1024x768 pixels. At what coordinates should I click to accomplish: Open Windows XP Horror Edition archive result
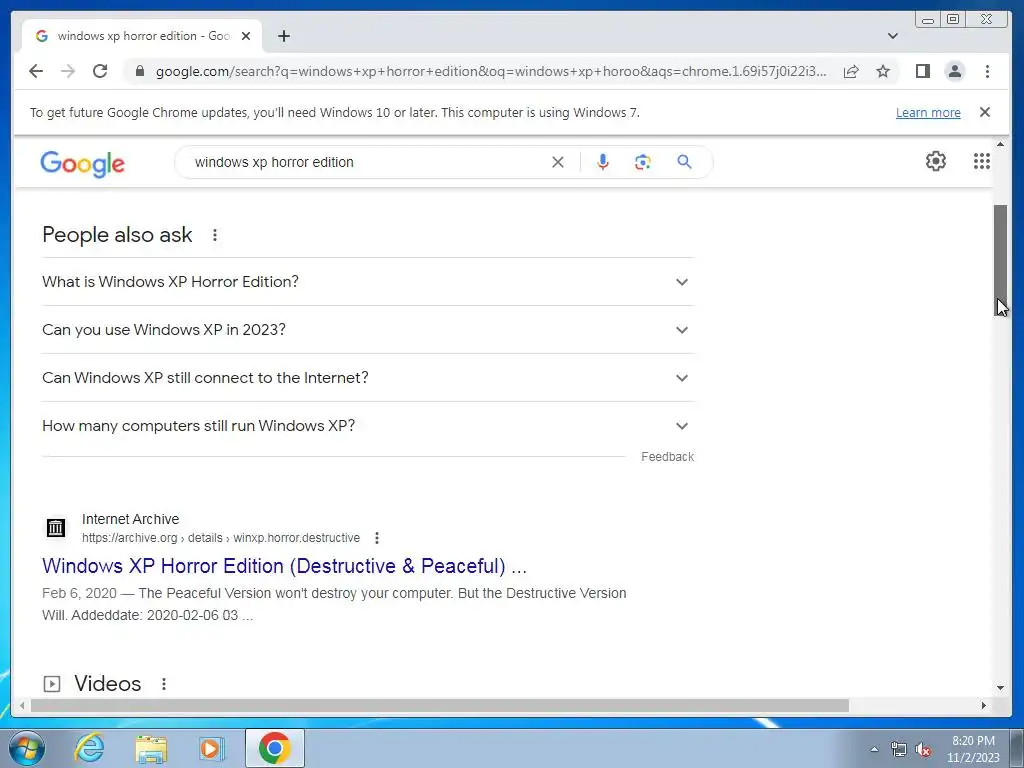tap(284, 566)
